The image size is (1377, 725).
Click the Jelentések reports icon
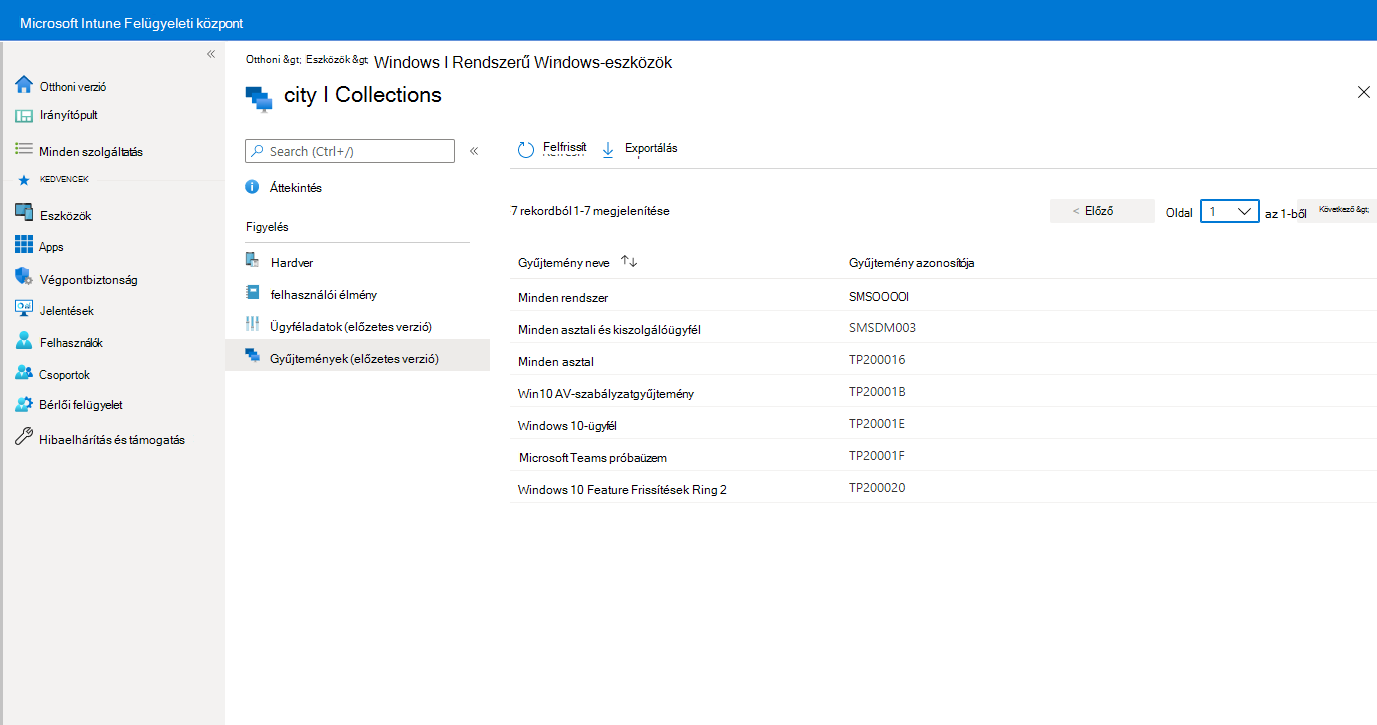(x=24, y=309)
